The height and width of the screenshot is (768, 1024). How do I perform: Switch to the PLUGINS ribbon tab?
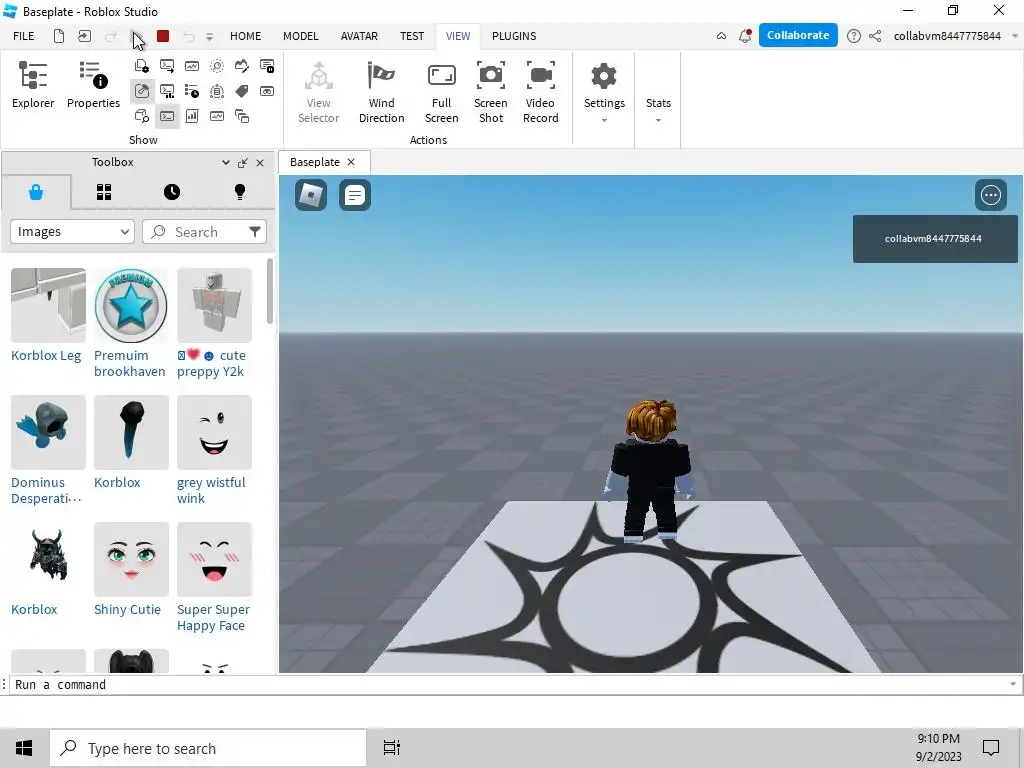[514, 36]
